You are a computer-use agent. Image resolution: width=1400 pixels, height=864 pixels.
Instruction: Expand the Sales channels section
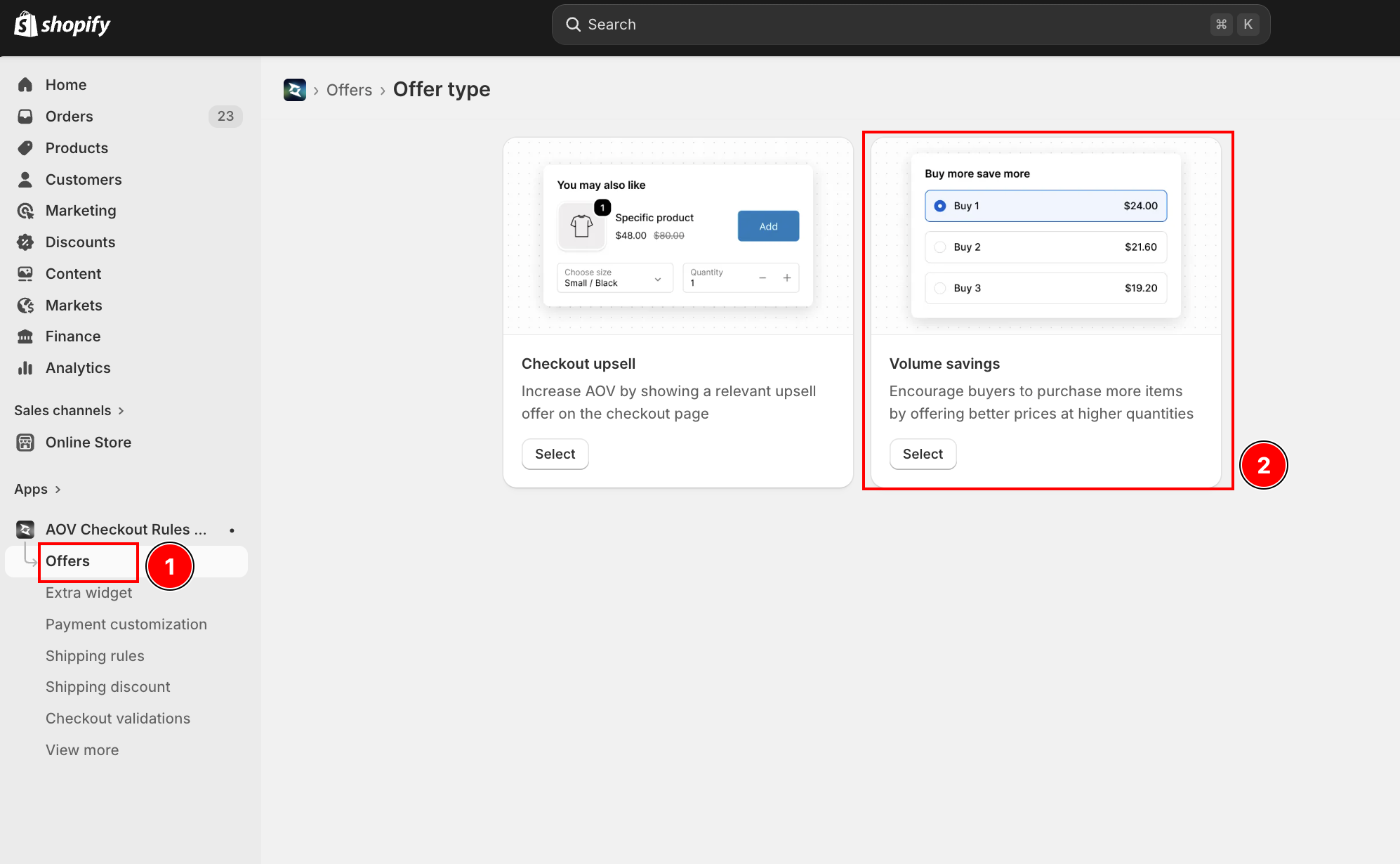[x=69, y=411]
